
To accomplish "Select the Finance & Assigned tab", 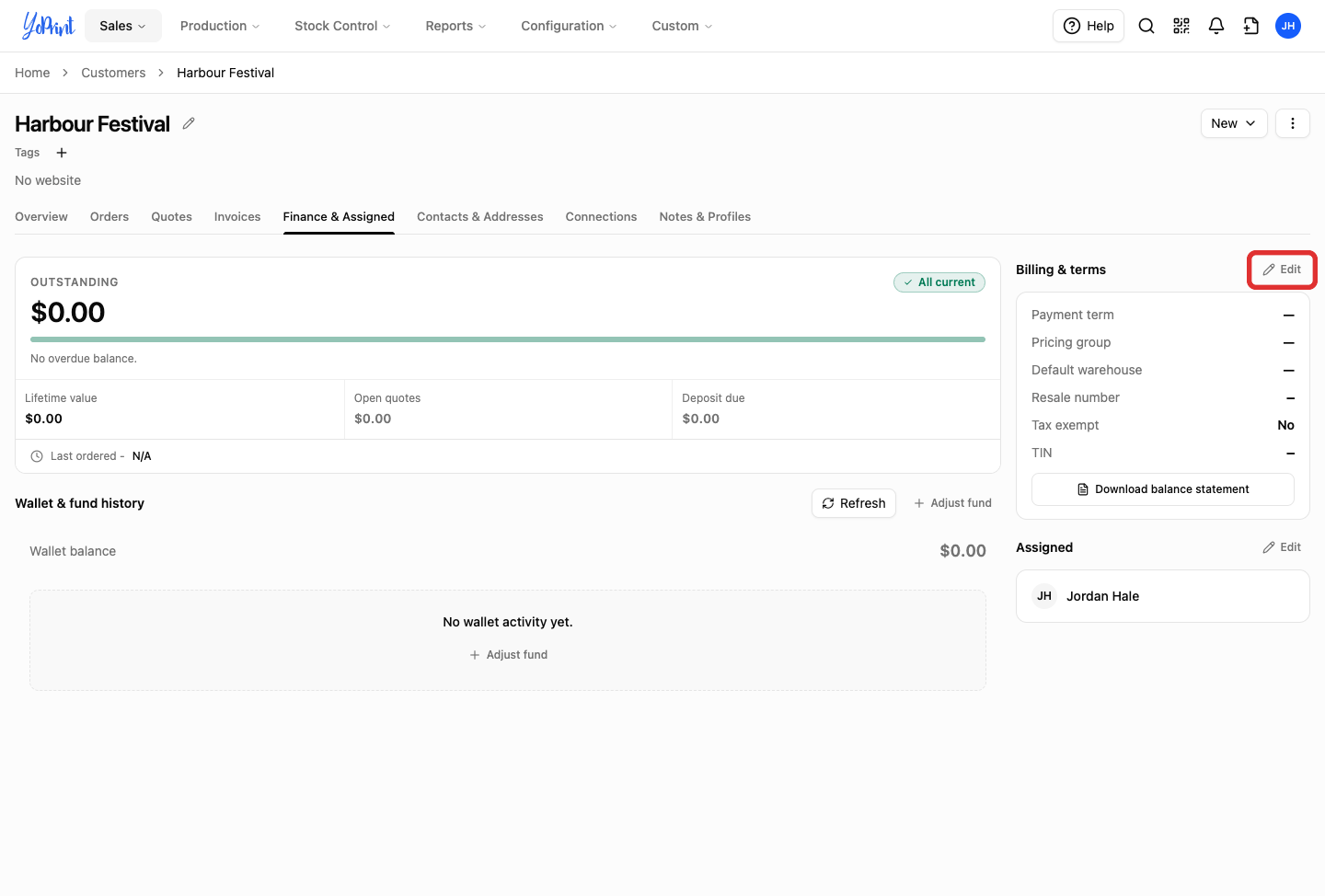I will coord(339,217).
